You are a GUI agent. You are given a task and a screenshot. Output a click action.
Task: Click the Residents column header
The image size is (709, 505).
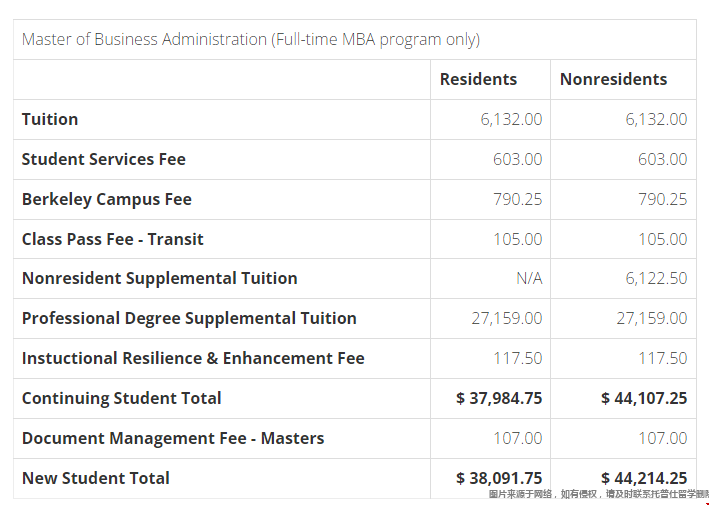coord(478,79)
